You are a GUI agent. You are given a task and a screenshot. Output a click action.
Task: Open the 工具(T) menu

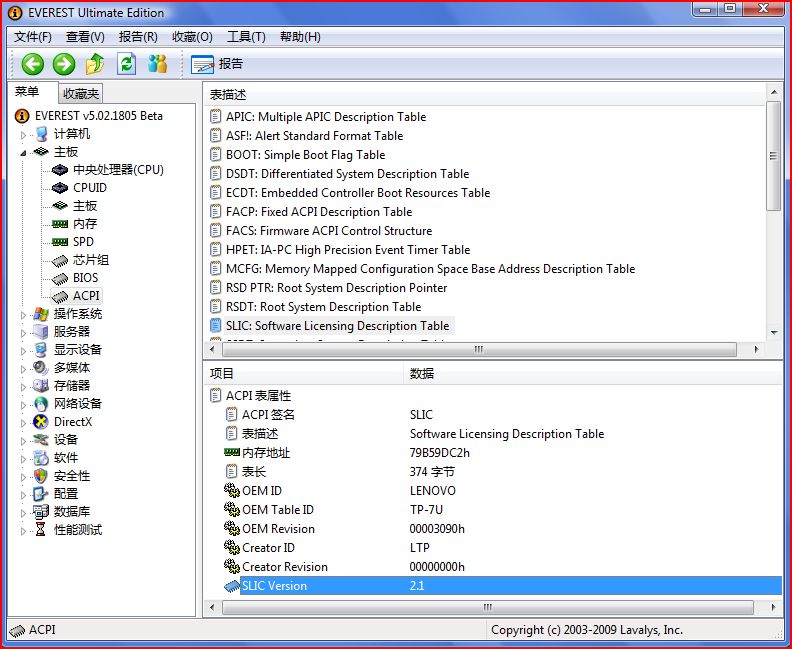point(246,37)
